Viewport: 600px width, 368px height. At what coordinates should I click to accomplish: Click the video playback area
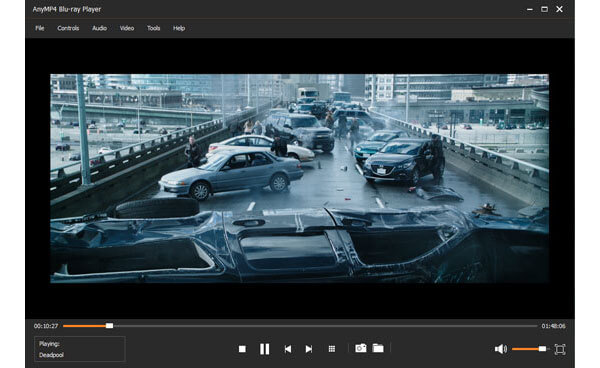click(300, 178)
